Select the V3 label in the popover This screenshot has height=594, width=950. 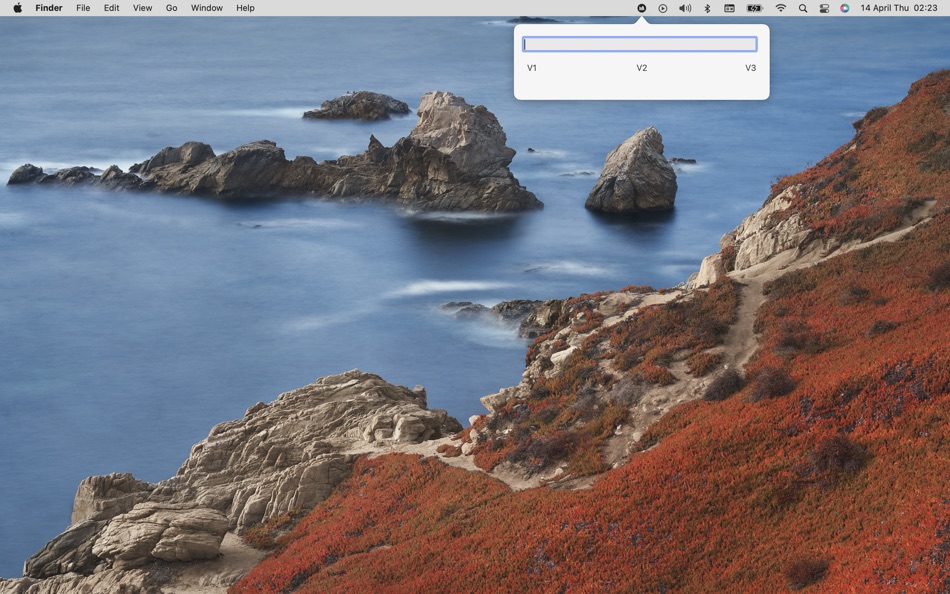point(751,68)
